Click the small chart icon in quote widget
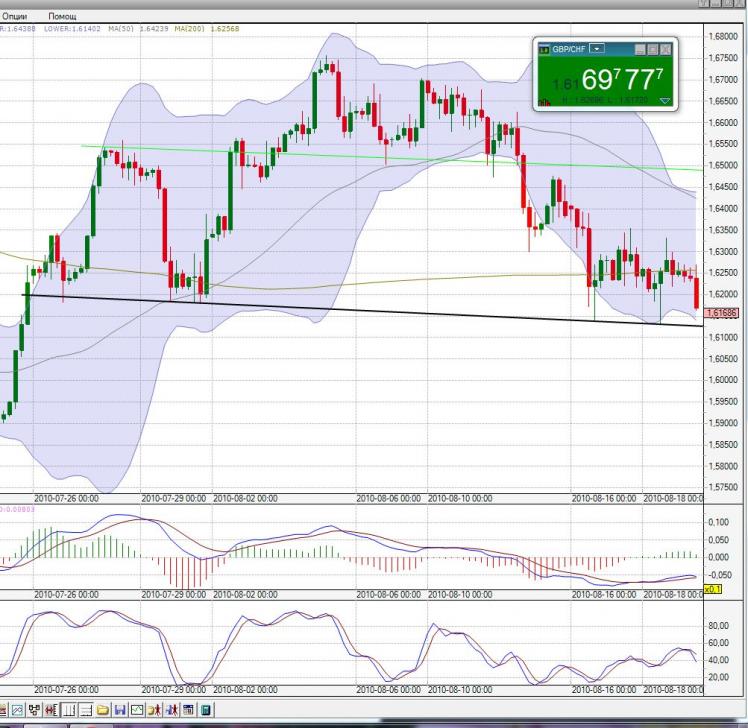The height and width of the screenshot is (728, 748). [544, 102]
